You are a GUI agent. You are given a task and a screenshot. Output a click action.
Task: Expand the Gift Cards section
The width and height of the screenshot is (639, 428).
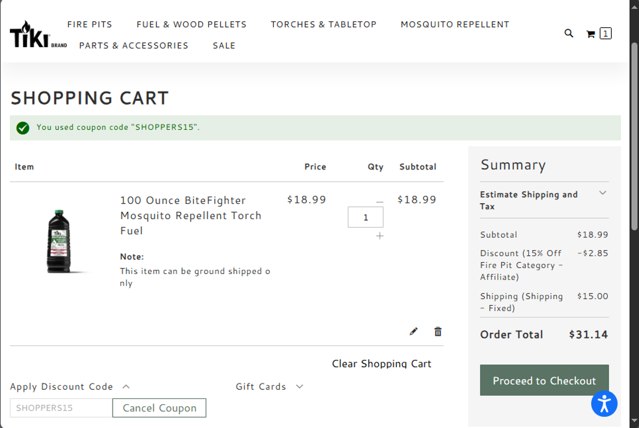coord(269,386)
